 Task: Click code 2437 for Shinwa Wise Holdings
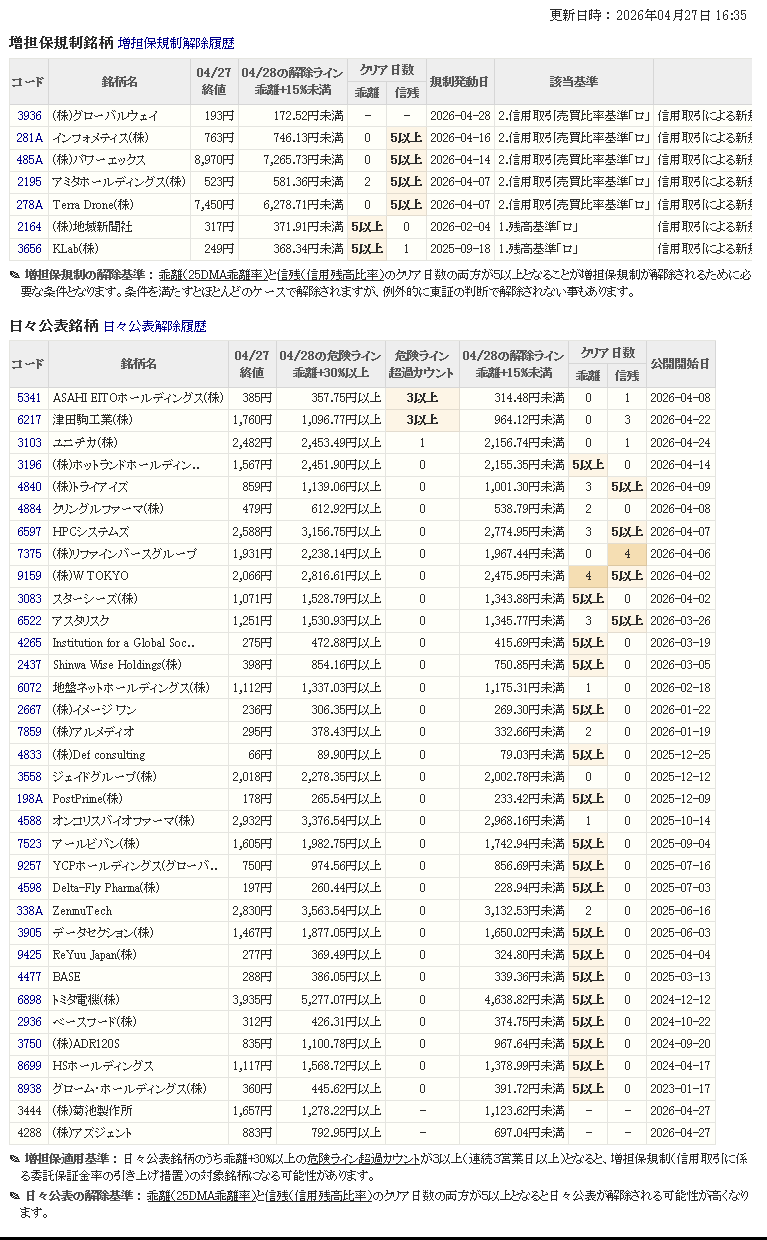tap(29, 666)
